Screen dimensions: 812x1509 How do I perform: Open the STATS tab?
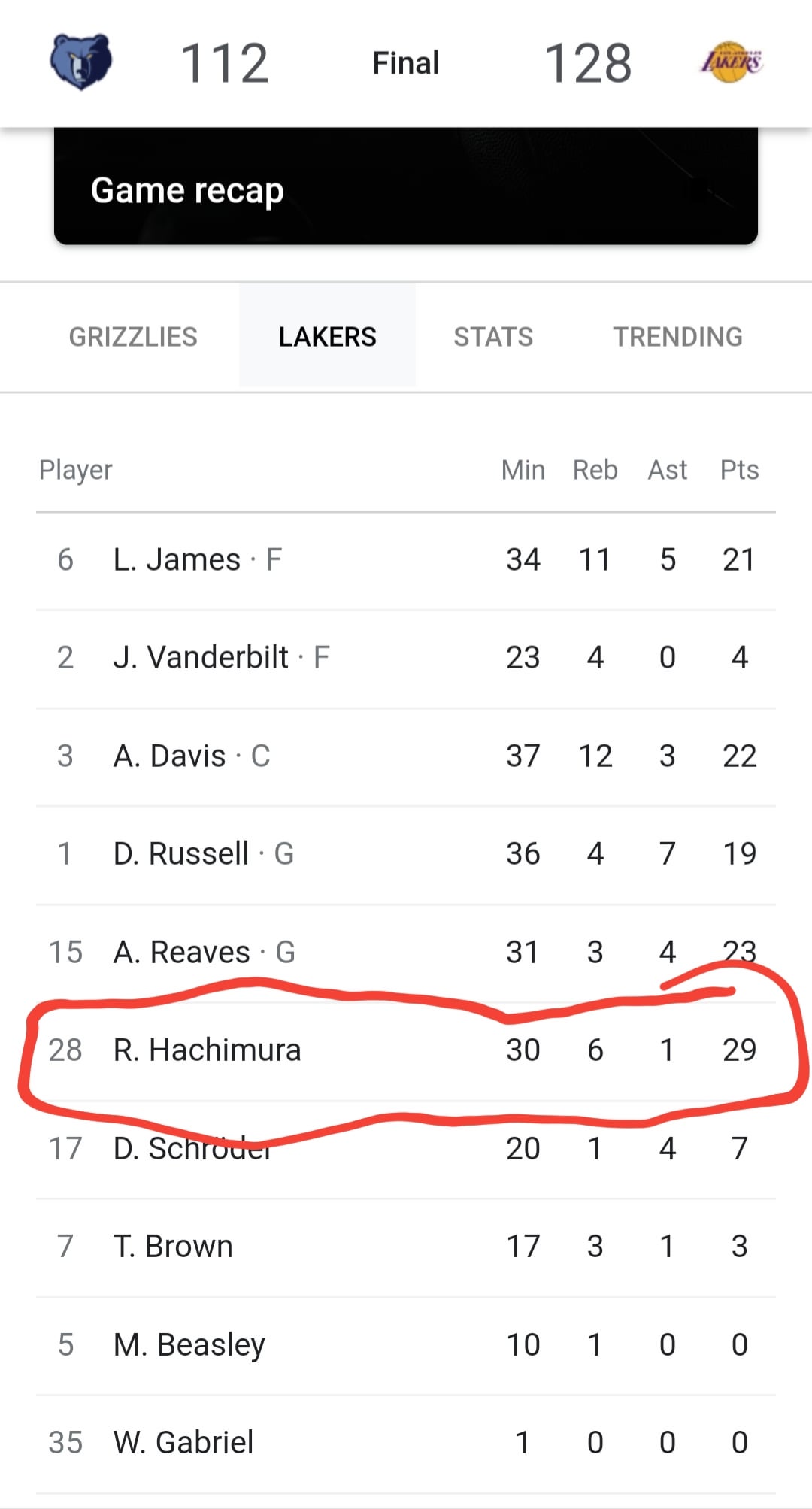(493, 337)
